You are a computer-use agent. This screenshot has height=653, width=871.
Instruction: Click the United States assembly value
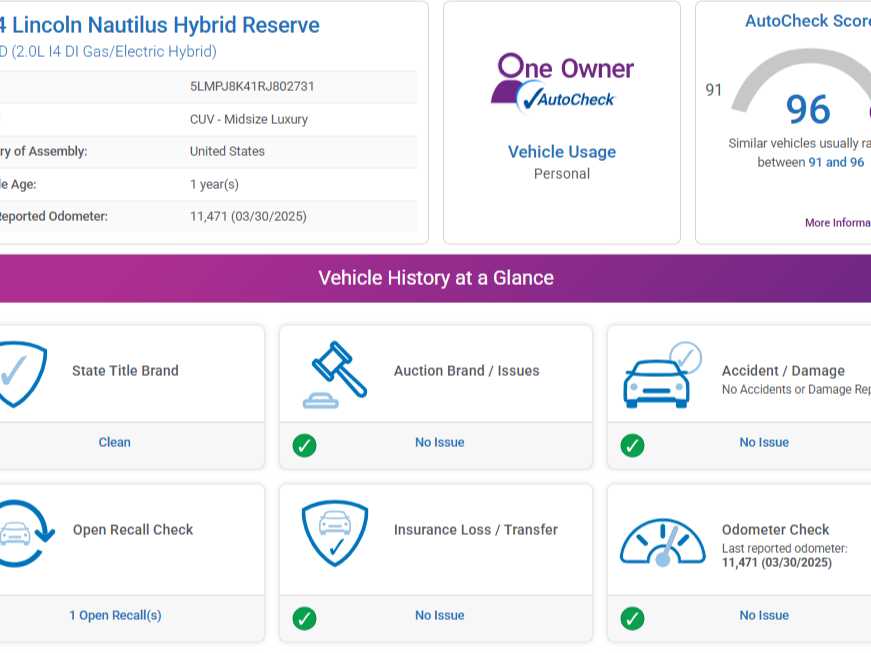pos(227,151)
